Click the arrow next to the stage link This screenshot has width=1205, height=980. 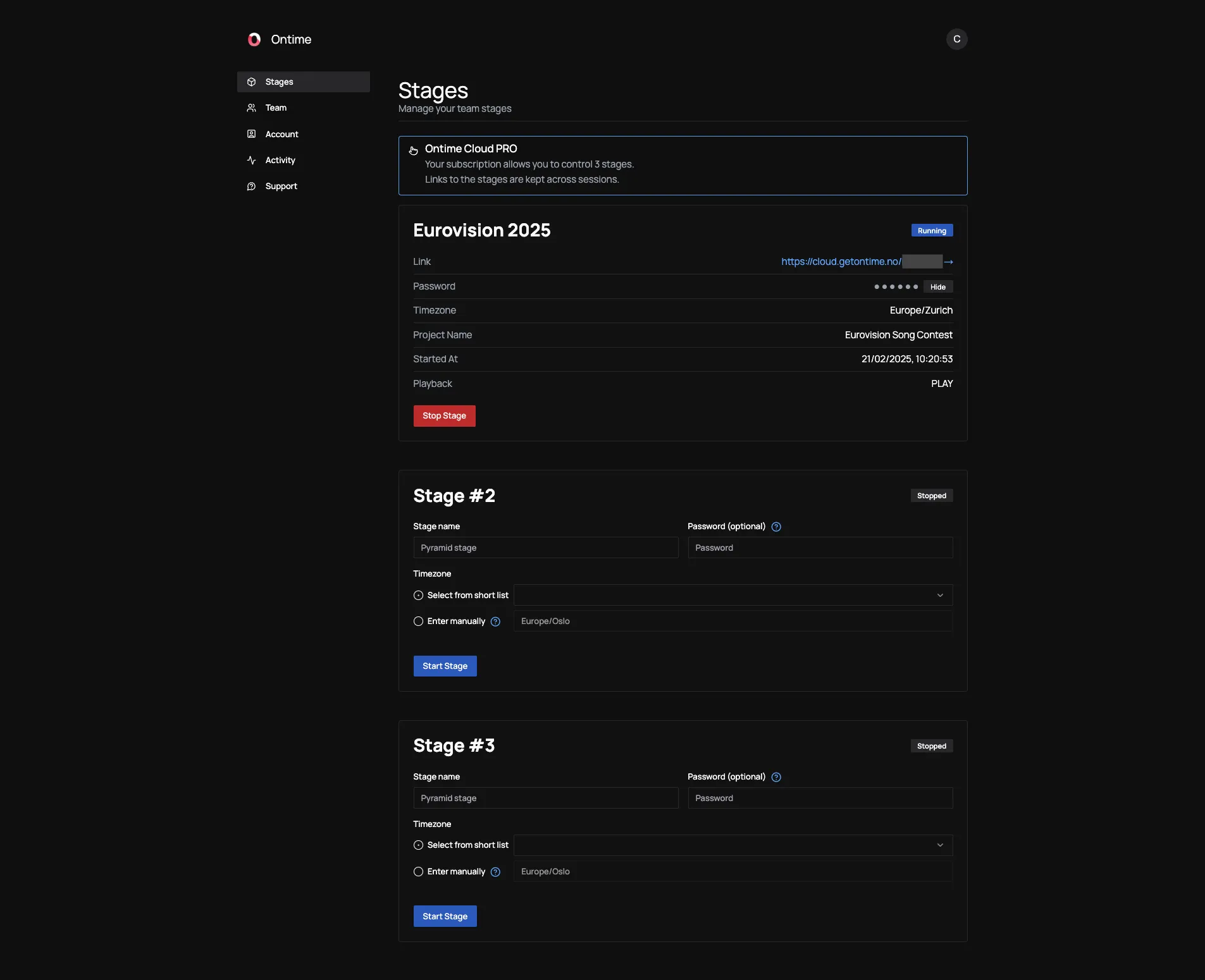[x=949, y=261]
